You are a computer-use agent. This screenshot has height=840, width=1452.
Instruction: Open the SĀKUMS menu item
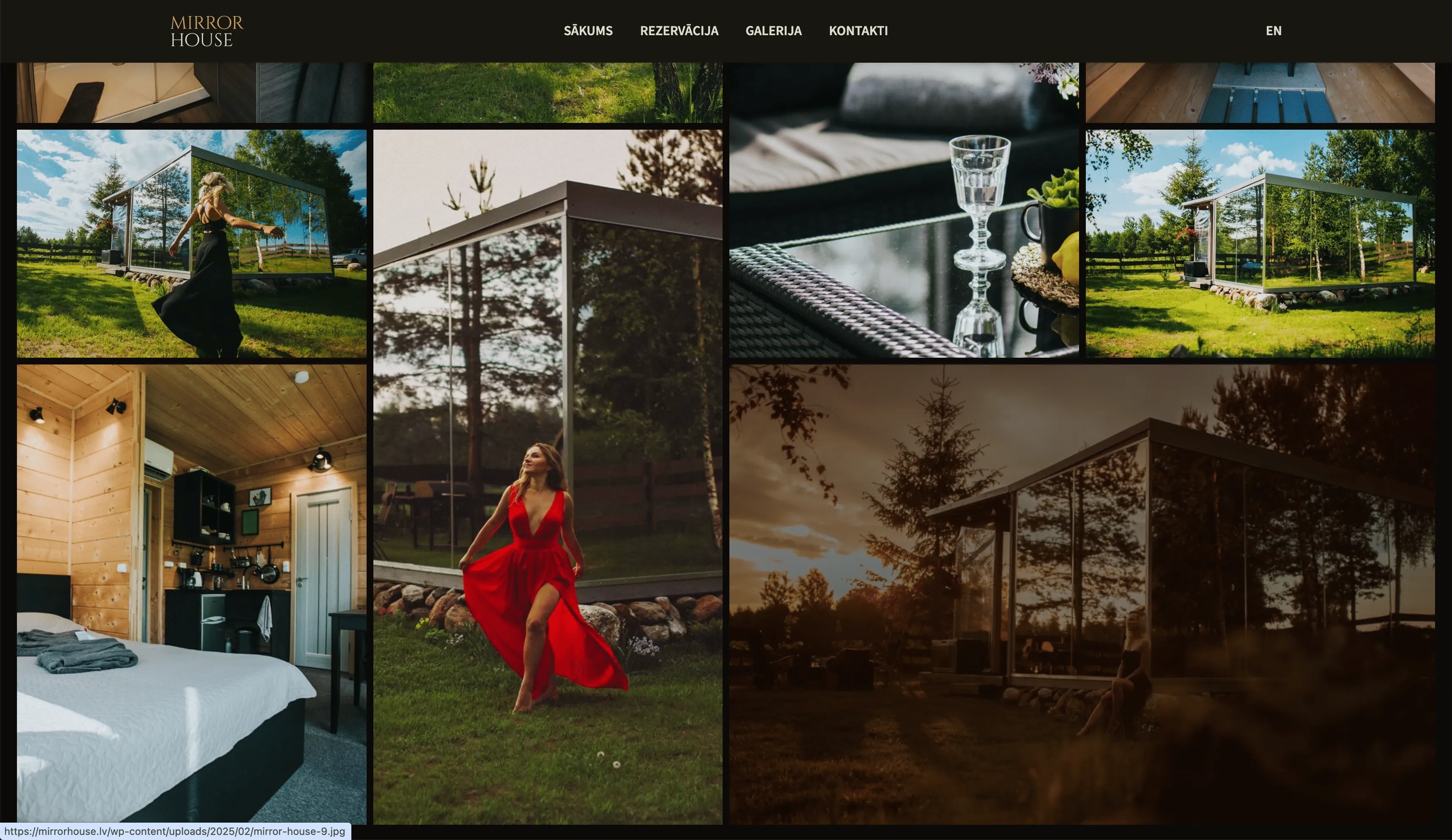(588, 31)
